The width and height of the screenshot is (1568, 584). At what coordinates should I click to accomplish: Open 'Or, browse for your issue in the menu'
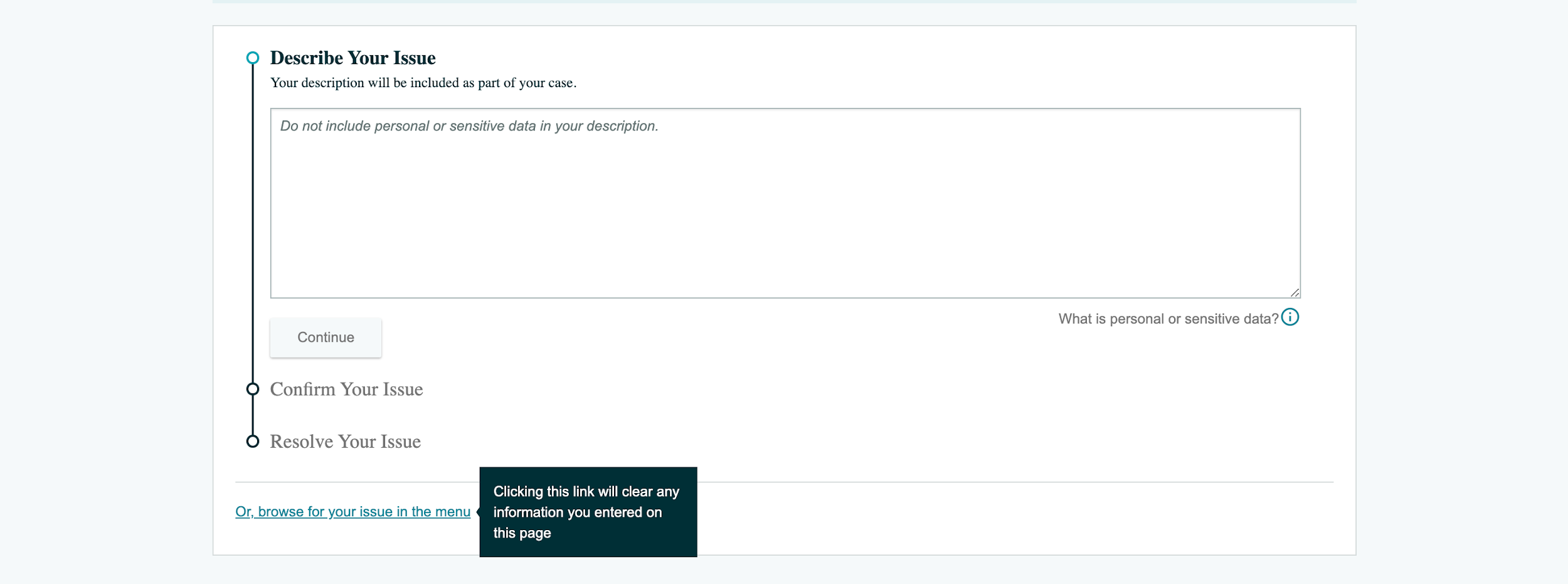pos(352,512)
